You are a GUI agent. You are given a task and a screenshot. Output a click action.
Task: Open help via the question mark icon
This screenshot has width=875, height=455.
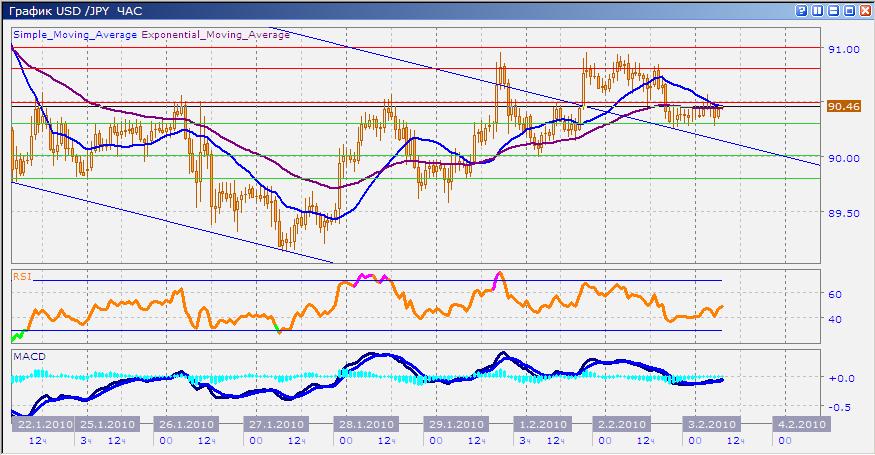[x=801, y=11]
